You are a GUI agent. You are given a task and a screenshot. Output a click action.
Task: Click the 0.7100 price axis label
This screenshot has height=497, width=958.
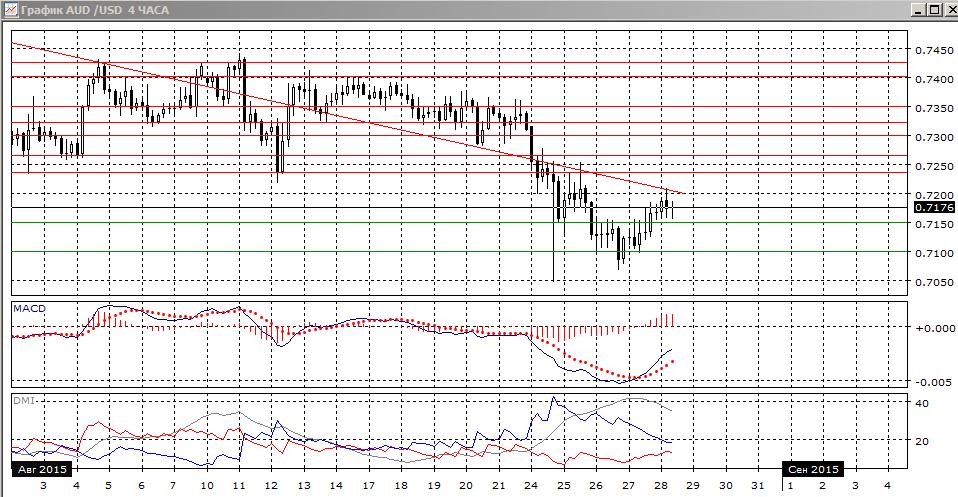coord(934,253)
